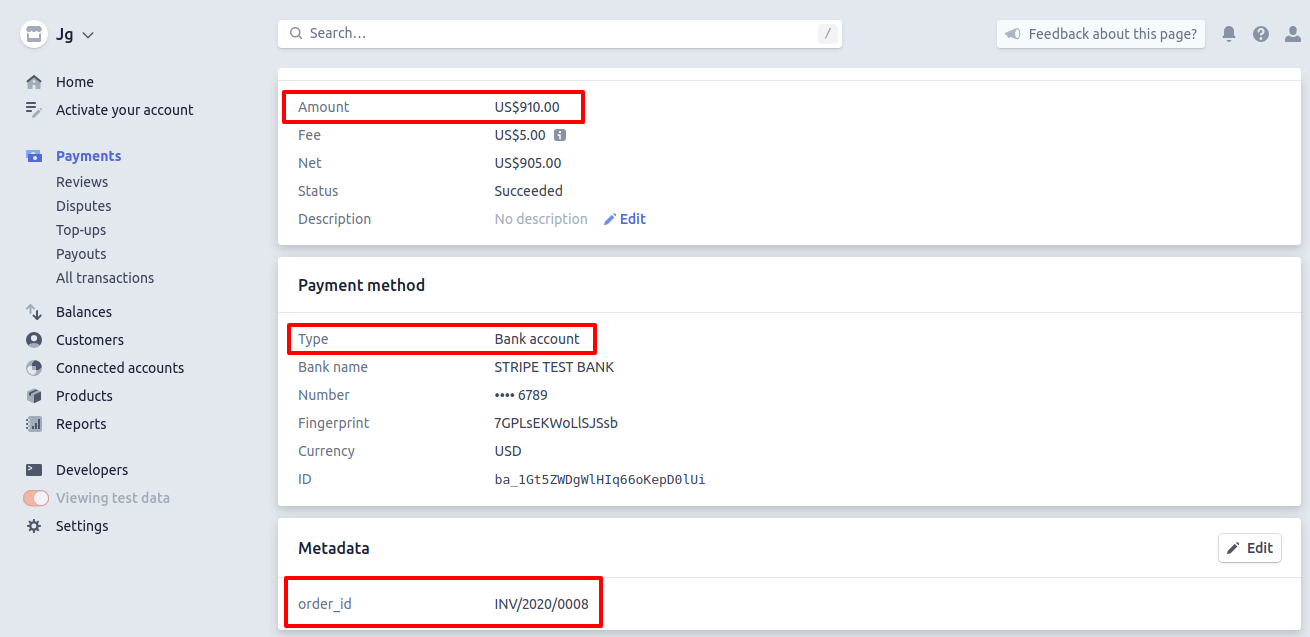Open the user profile icon
1310x637 pixels.
click(x=1293, y=34)
